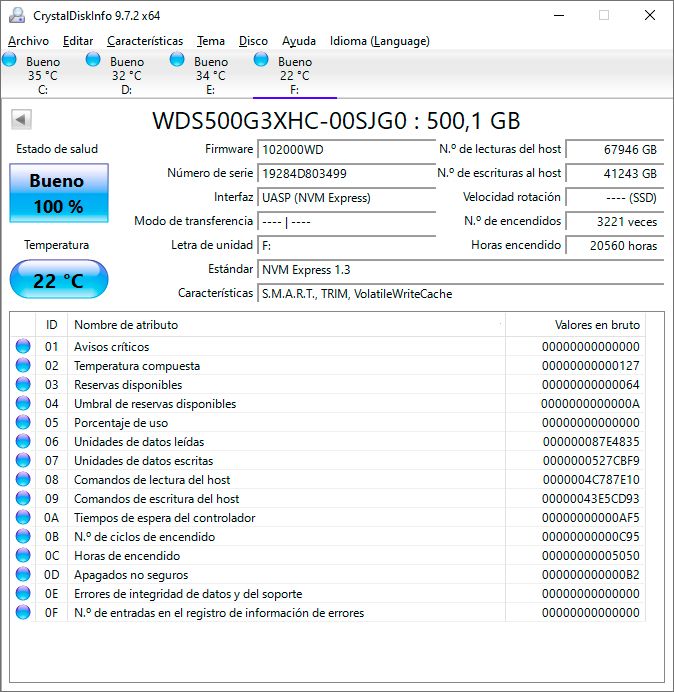The width and height of the screenshot is (674, 692).
Task: Click status orb for N.º de ciclos de encendido
Action: click(x=23, y=536)
